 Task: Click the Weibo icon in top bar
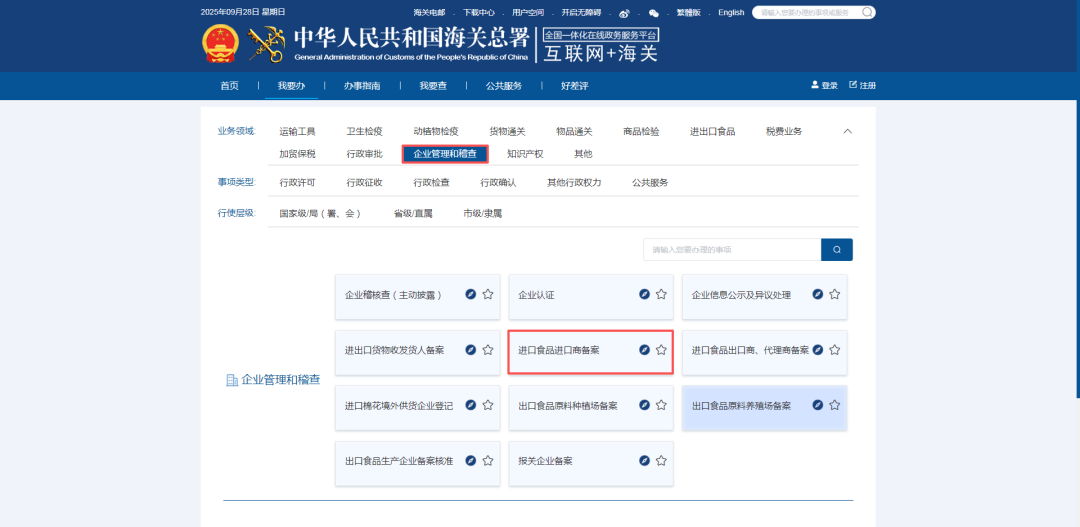click(625, 13)
